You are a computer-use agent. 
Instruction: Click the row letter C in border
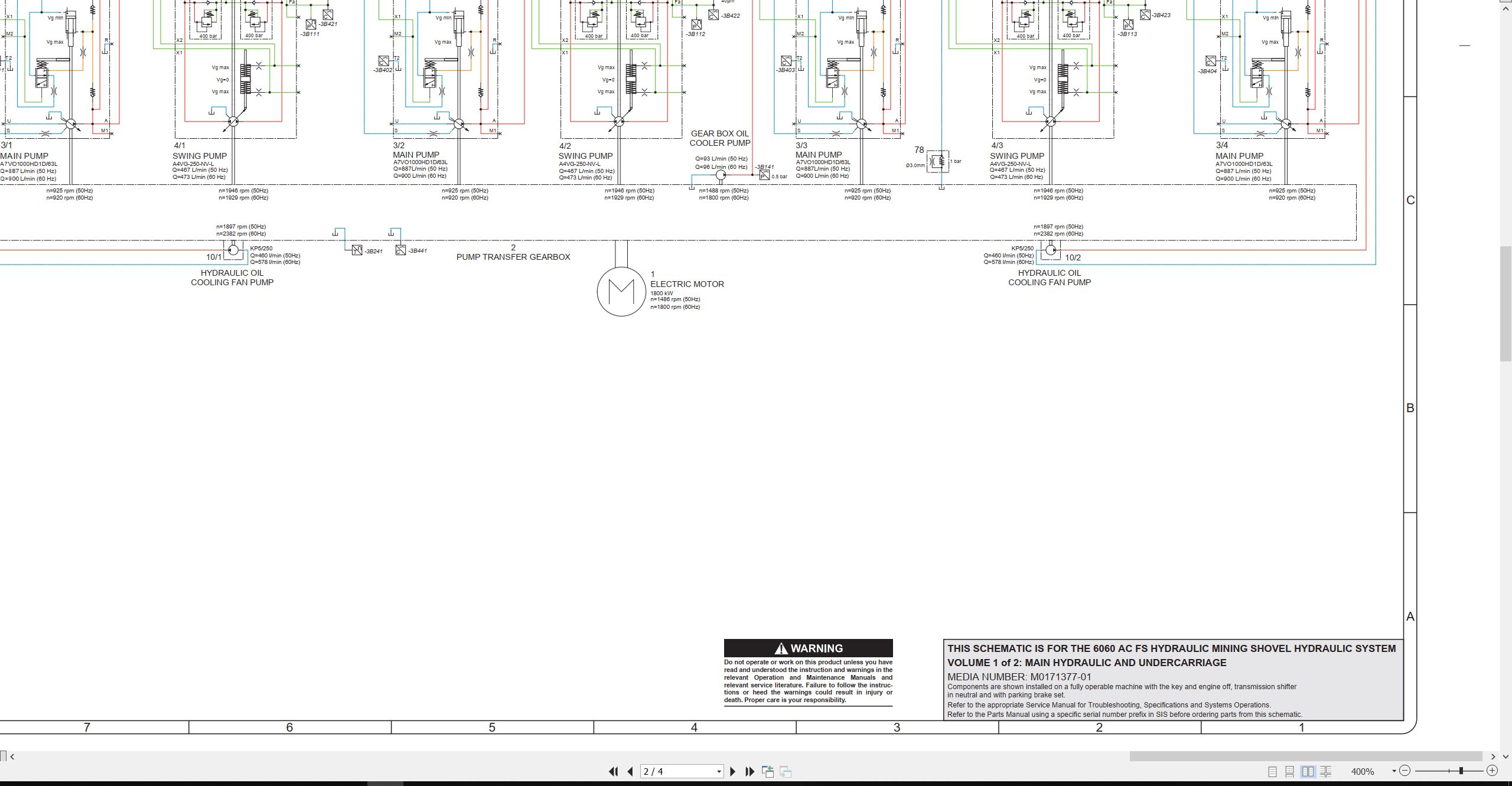coord(1410,200)
